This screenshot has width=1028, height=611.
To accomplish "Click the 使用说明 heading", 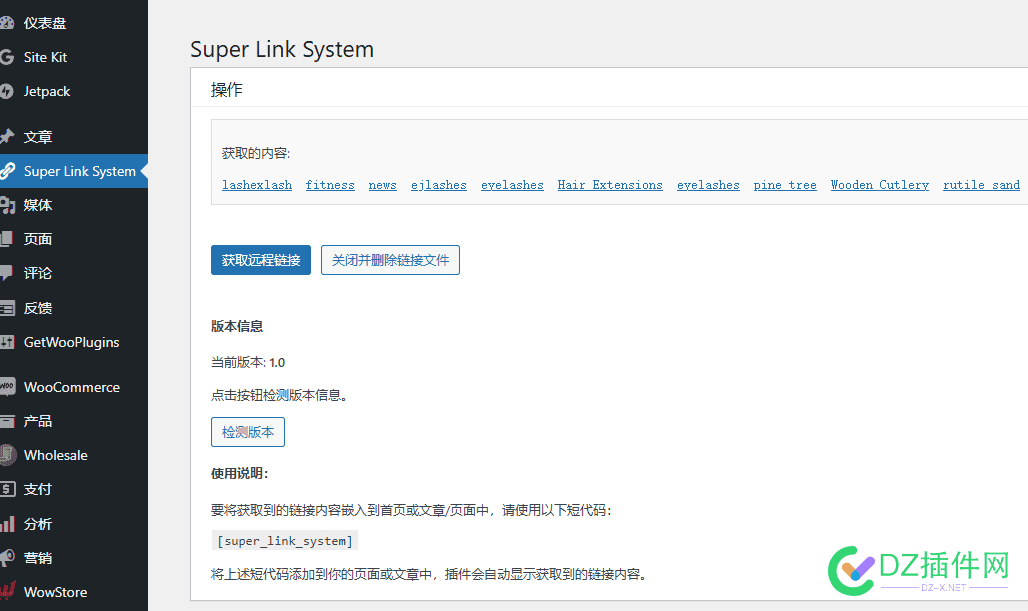I will tap(240, 473).
